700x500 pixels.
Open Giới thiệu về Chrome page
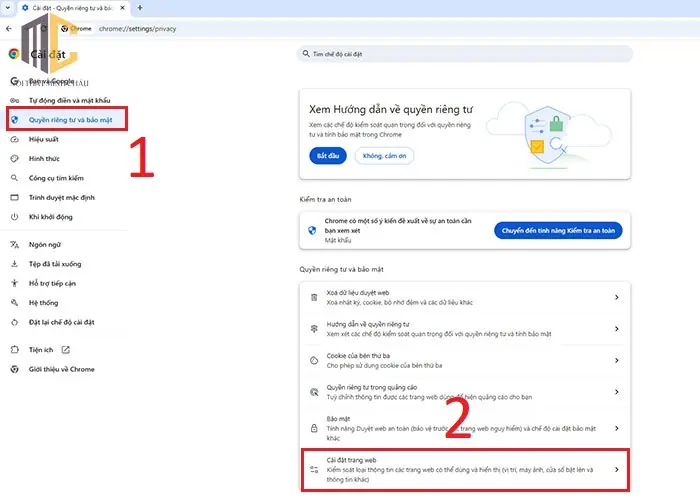pyautogui.click(x=62, y=369)
